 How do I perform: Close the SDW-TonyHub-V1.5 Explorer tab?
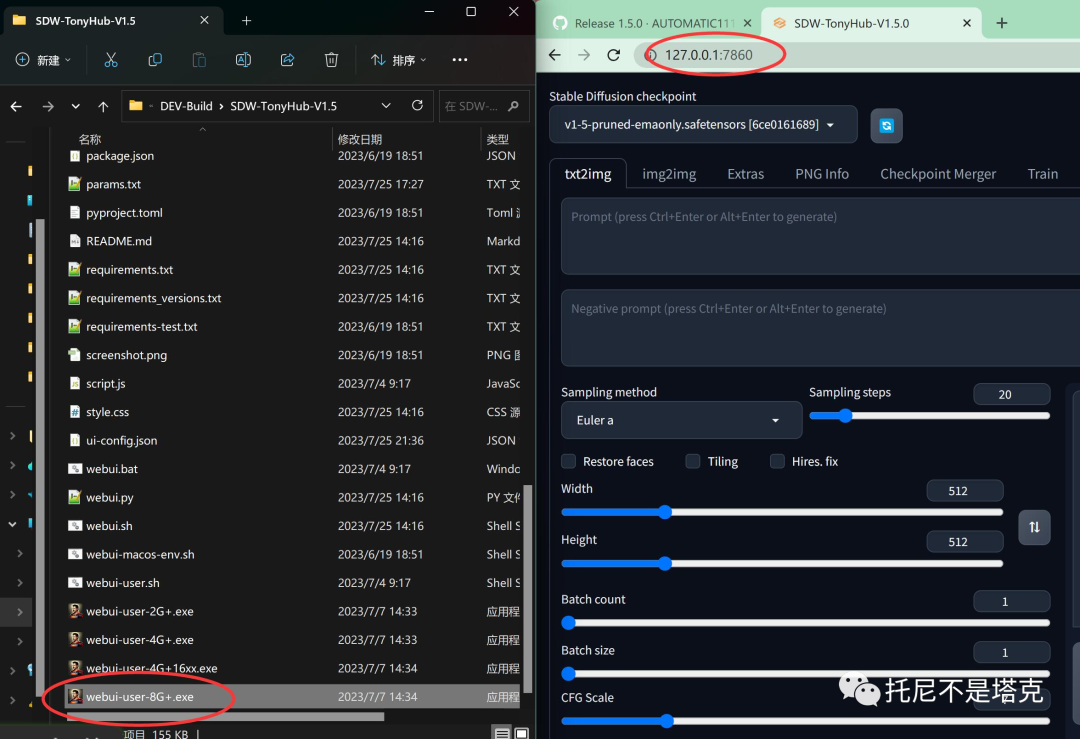tap(204, 21)
